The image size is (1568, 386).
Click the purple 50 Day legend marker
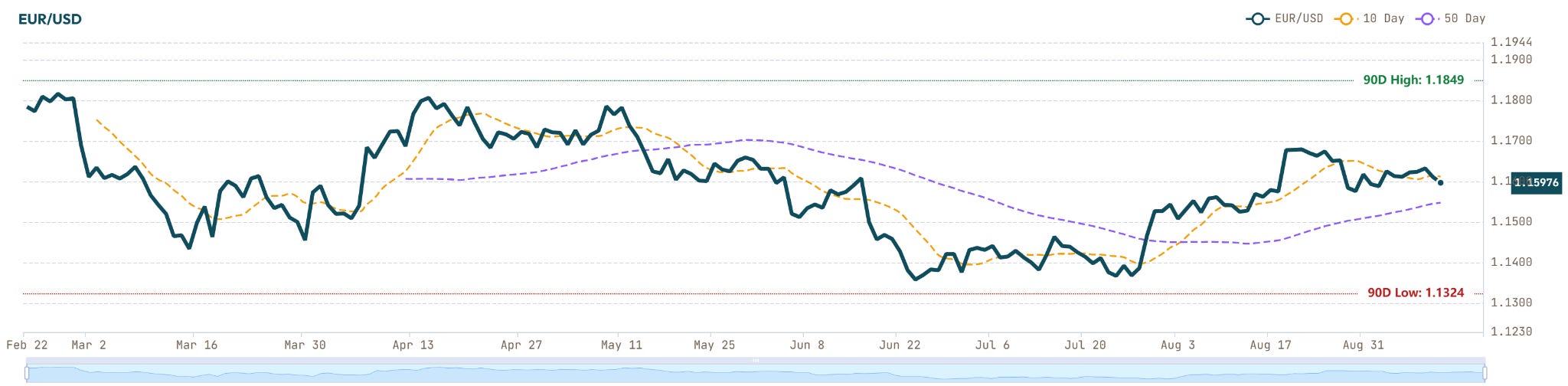pos(1427,18)
